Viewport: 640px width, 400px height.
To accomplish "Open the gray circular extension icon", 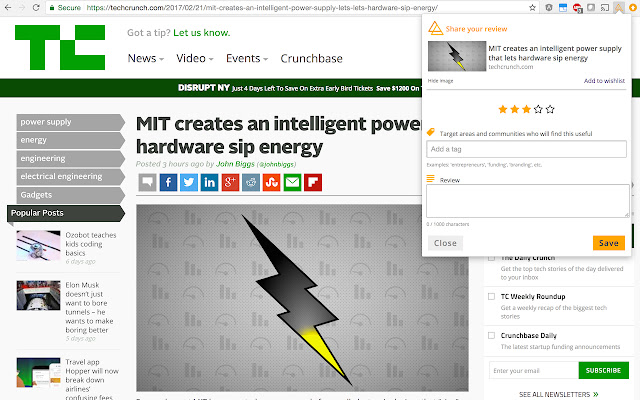I will 549,7.
